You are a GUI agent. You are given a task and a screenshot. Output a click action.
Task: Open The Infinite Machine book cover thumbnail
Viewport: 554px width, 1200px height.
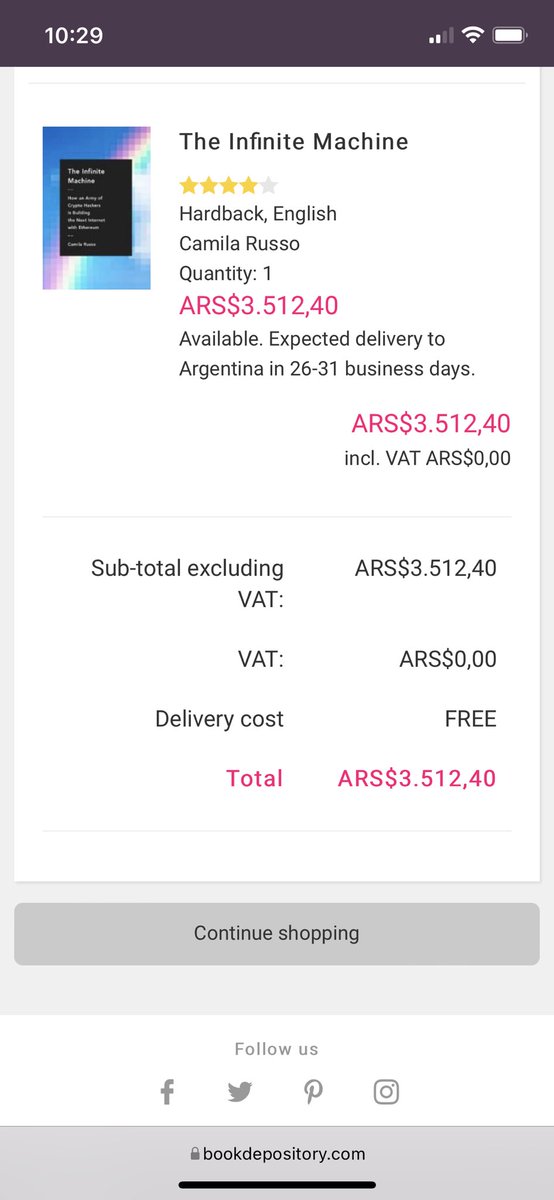(x=97, y=208)
